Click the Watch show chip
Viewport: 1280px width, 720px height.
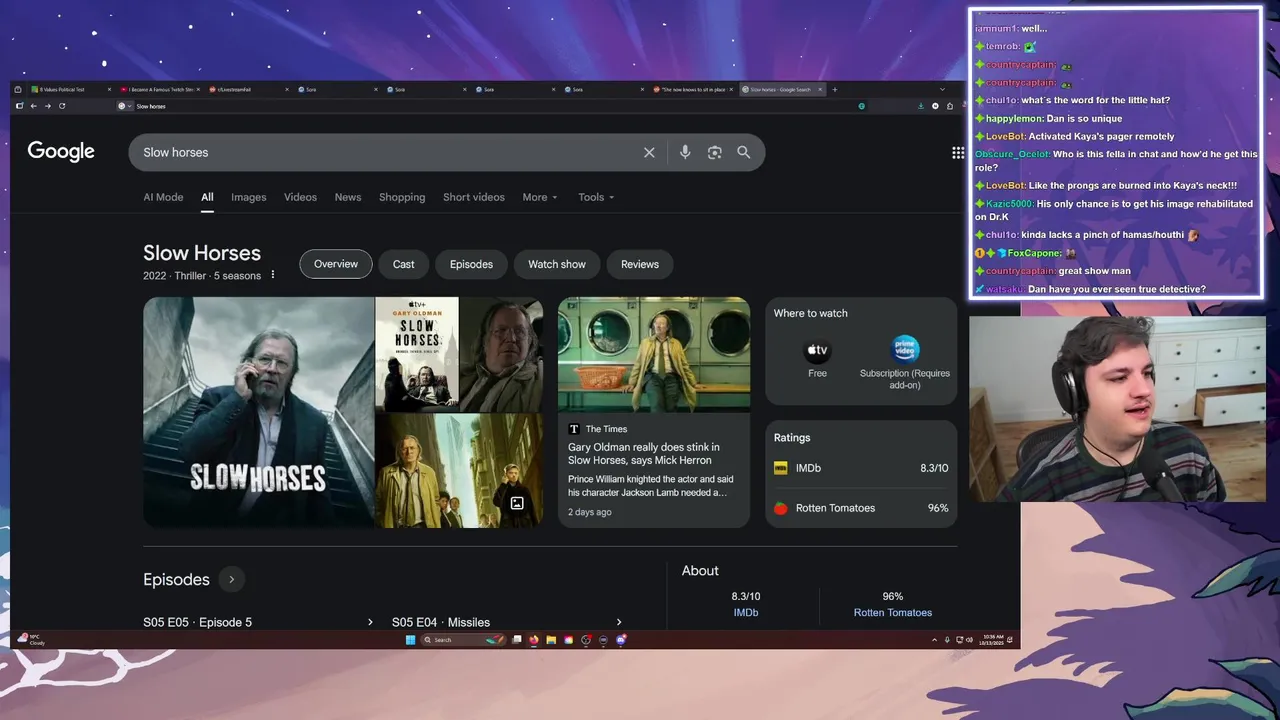[x=557, y=264]
